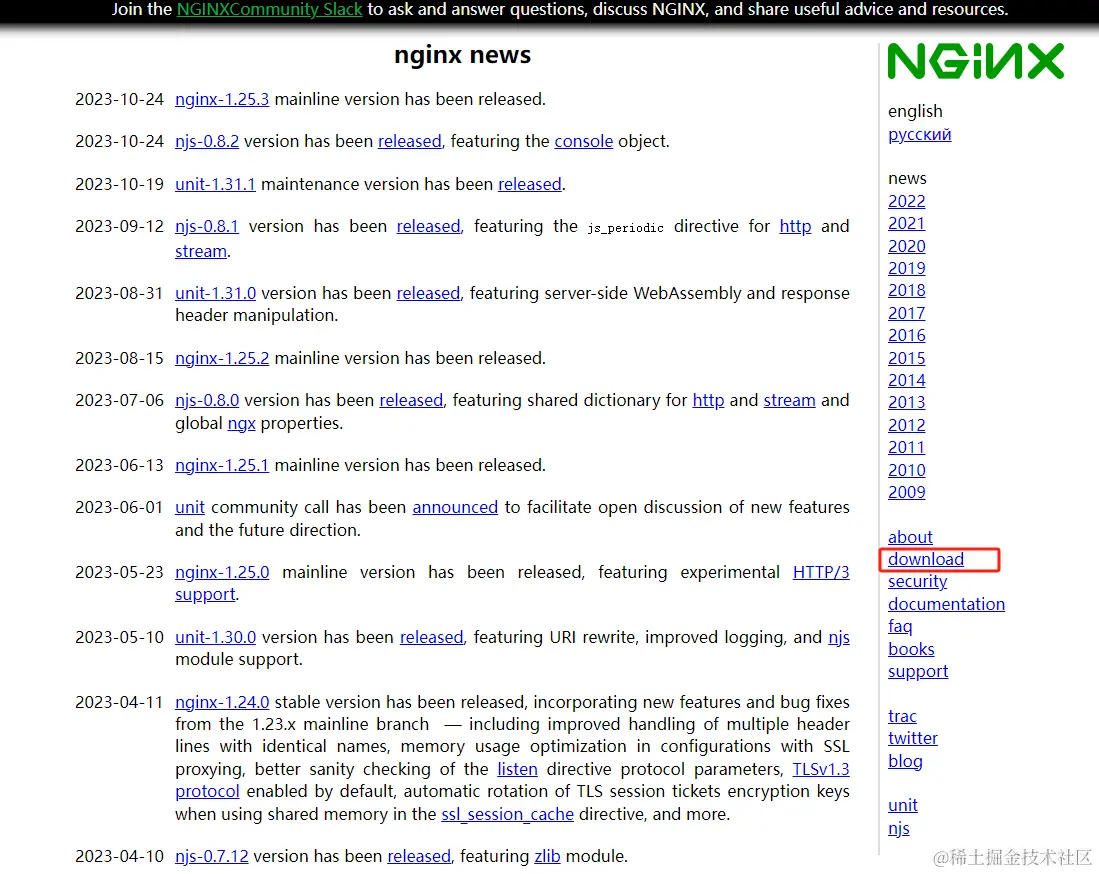
Task: Open the nginx-1.25.3 release link
Action: click(222, 100)
